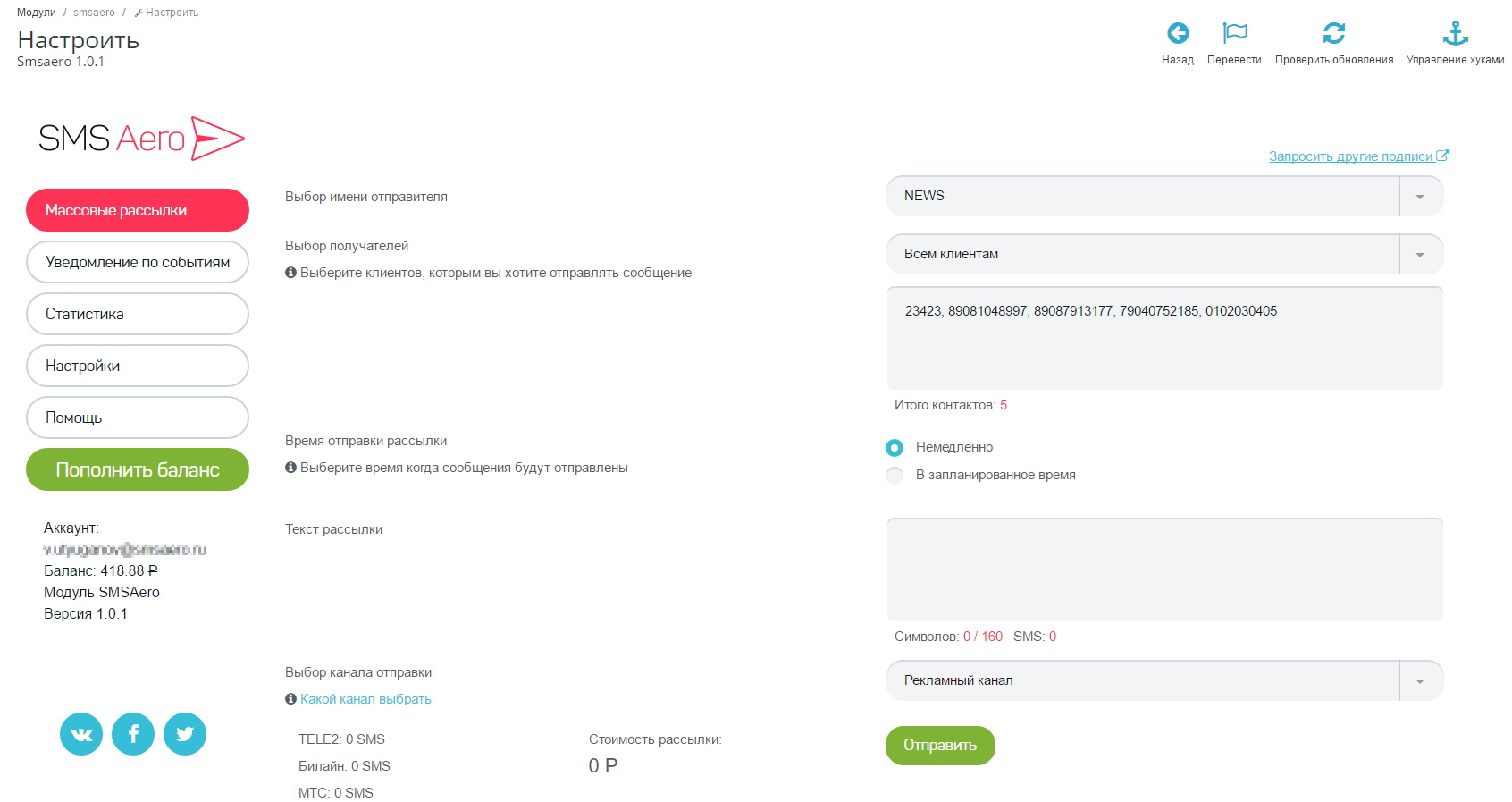Click the green Отправить button
This screenshot has width=1512, height=802.
pos(940,746)
